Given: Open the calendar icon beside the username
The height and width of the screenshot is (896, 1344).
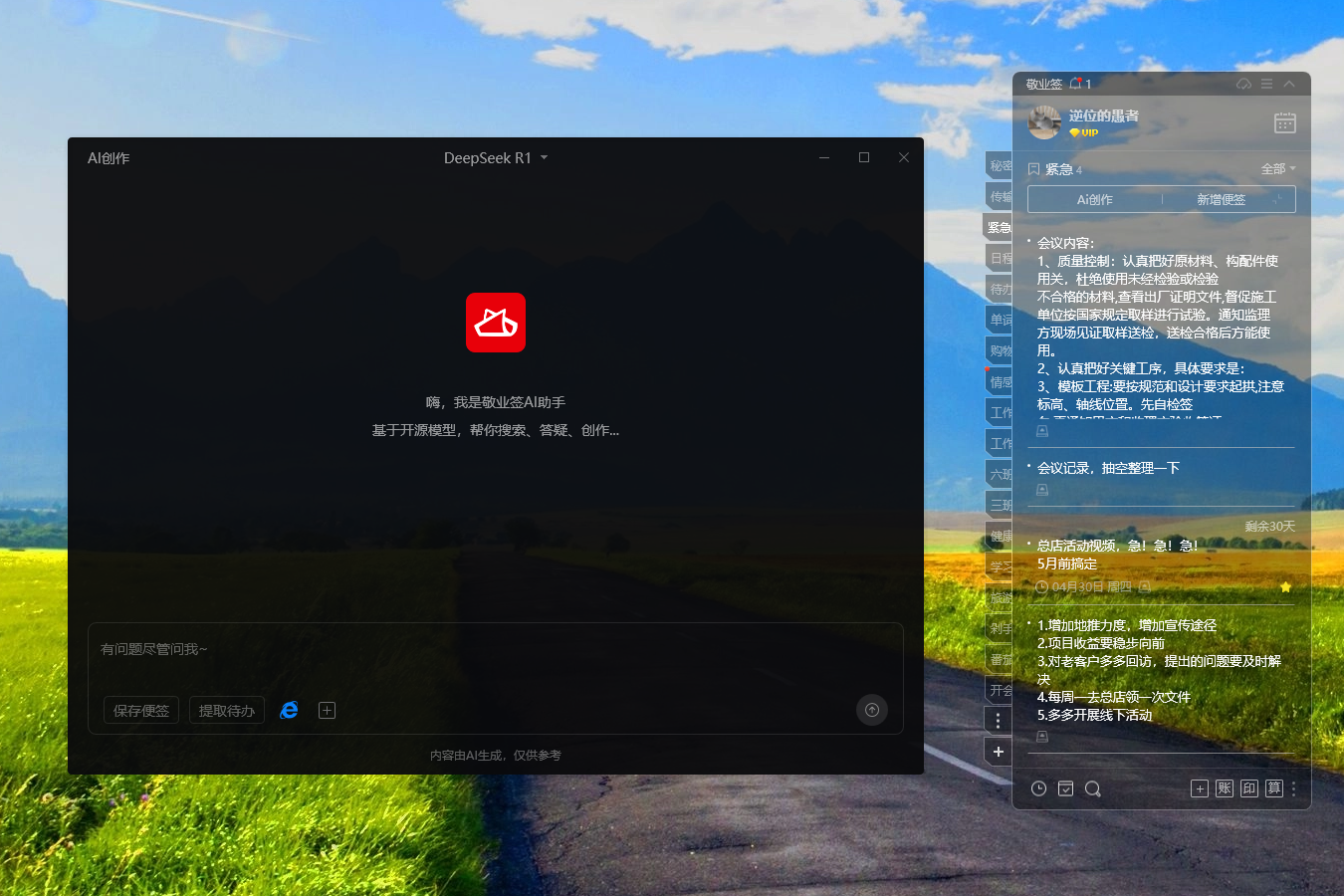Looking at the screenshot, I should tap(1284, 122).
